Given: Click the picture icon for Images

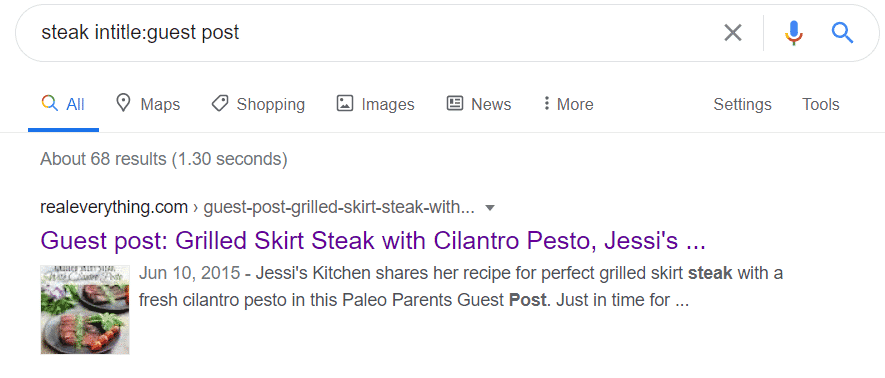Looking at the screenshot, I should click(x=345, y=104).
